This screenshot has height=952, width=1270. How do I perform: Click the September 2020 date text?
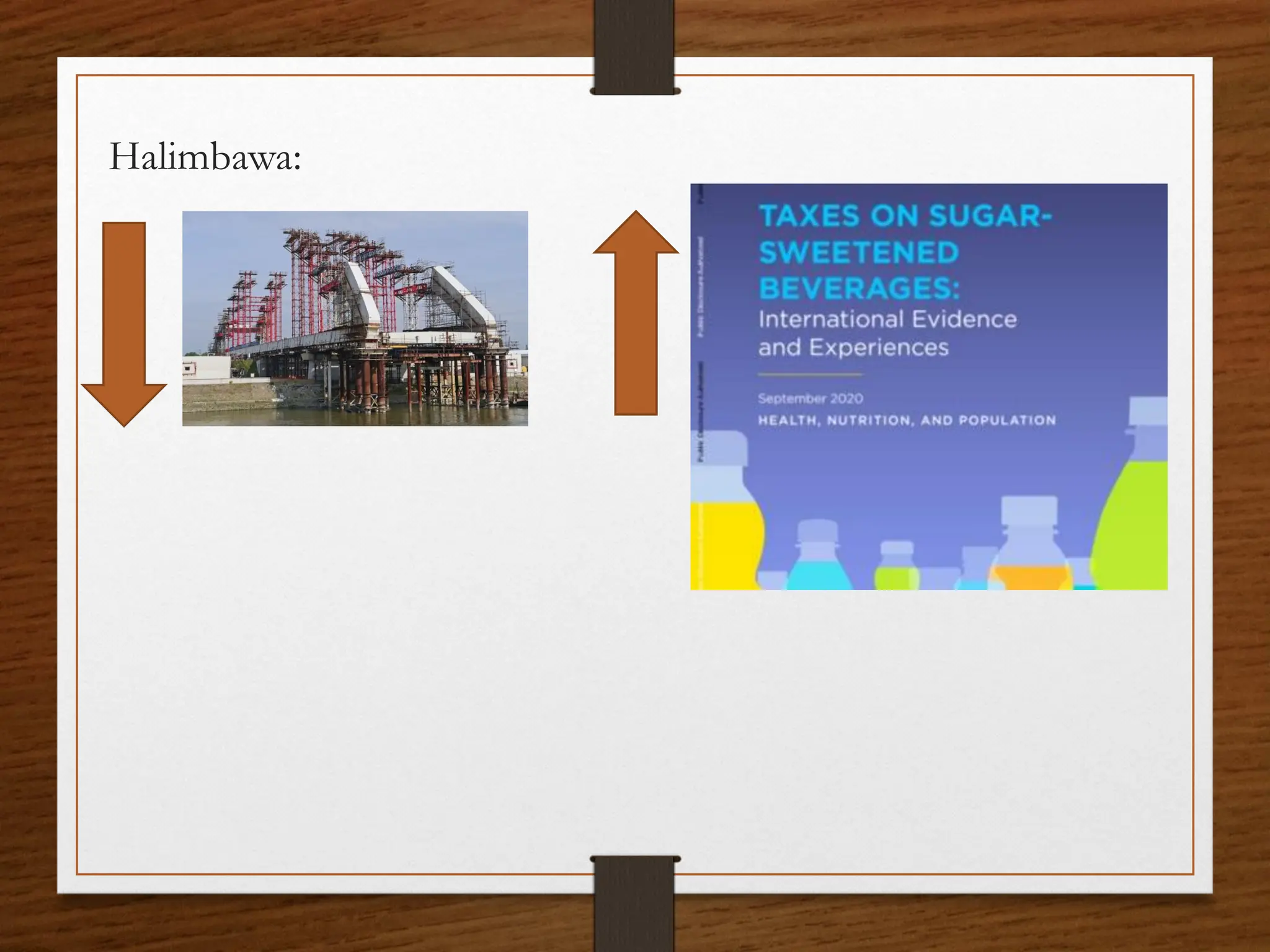(x=810, y=399)
